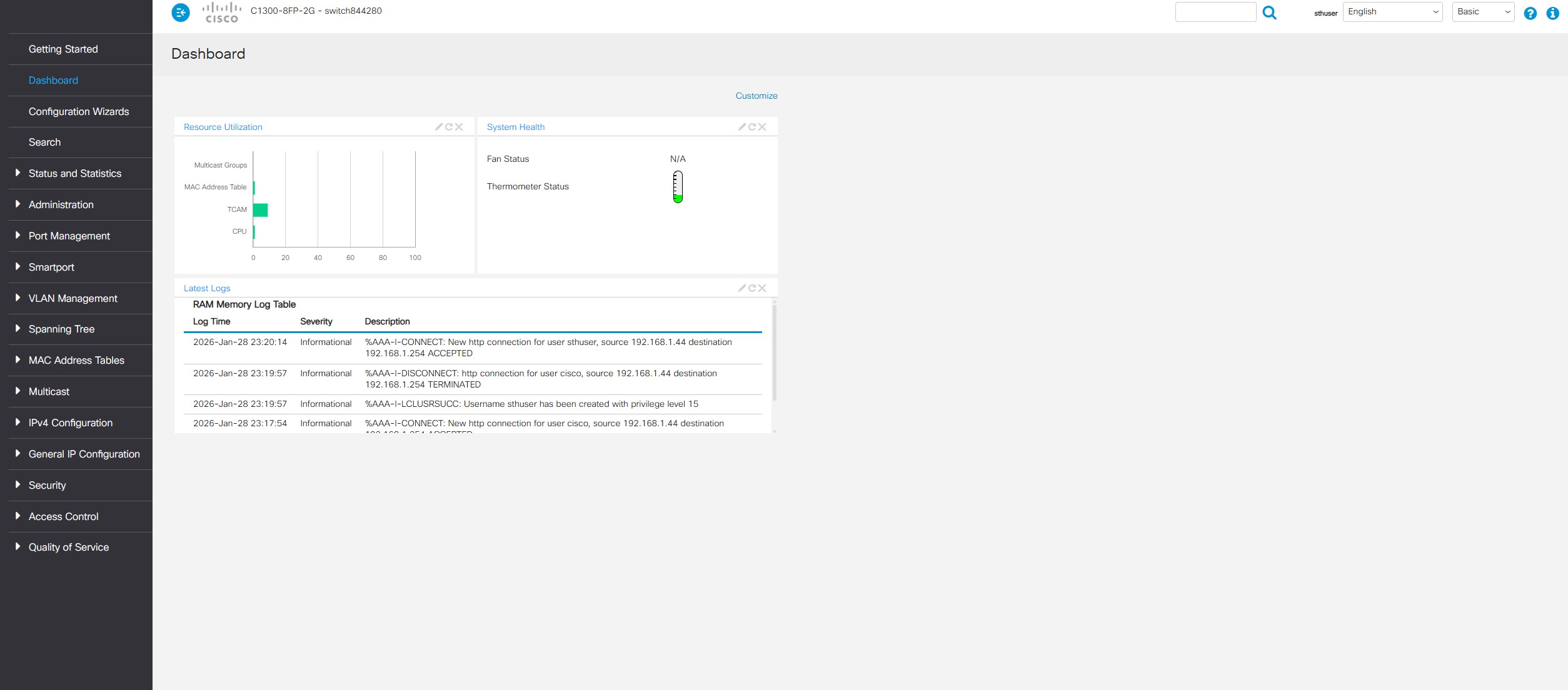This screenshot has height=690, width=1568.
Task: Refresh the System Health widget
Action: pyautogui.click(x=752, y=127)
